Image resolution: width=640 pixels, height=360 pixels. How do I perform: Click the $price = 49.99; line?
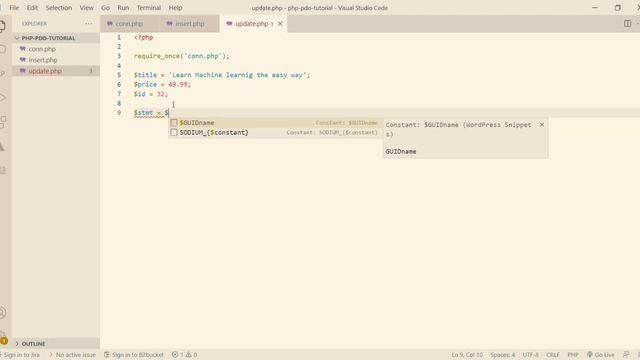(x=162, y=84)
